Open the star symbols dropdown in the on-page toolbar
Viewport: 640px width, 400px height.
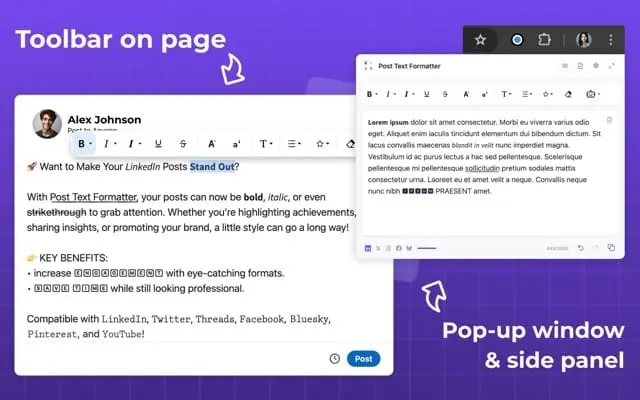point(322,144)
